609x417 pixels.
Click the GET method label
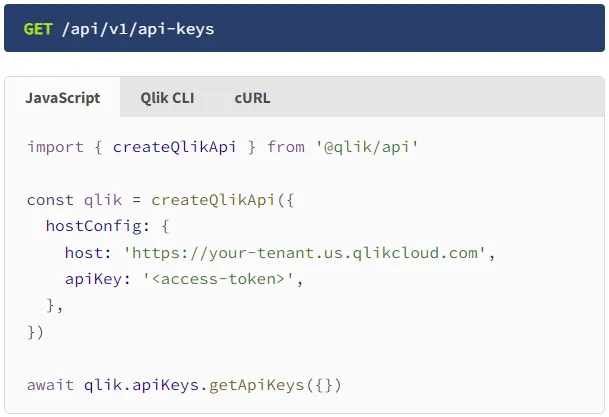click(x=38, y=29)
